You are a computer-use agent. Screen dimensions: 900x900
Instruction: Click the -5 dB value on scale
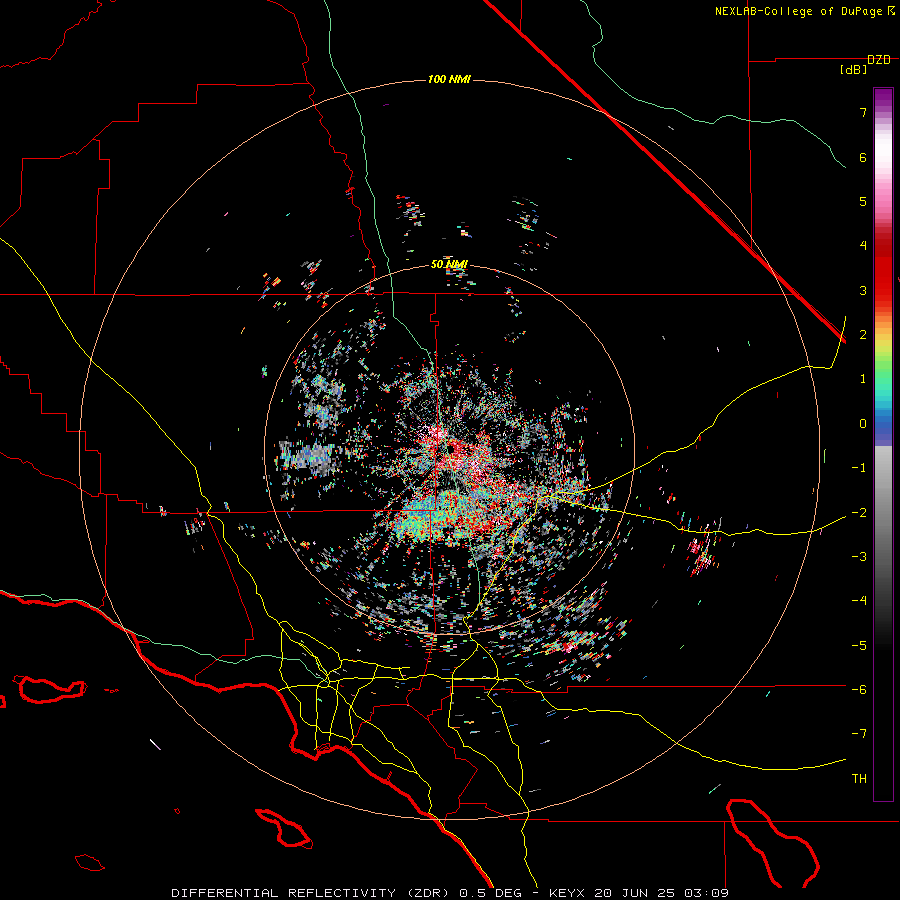tap(859, 645)
